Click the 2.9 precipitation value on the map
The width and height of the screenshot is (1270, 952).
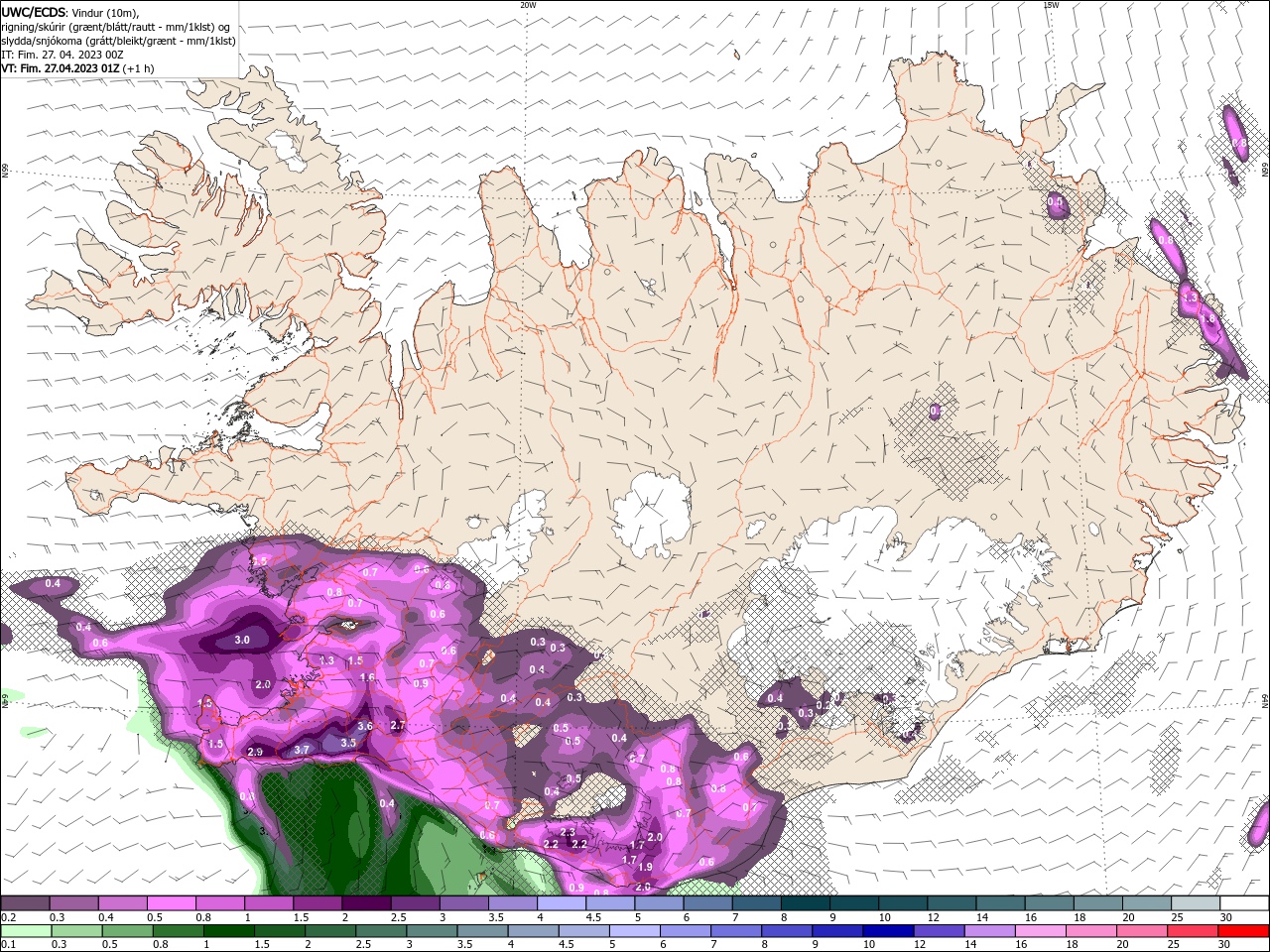pos(255,753)
